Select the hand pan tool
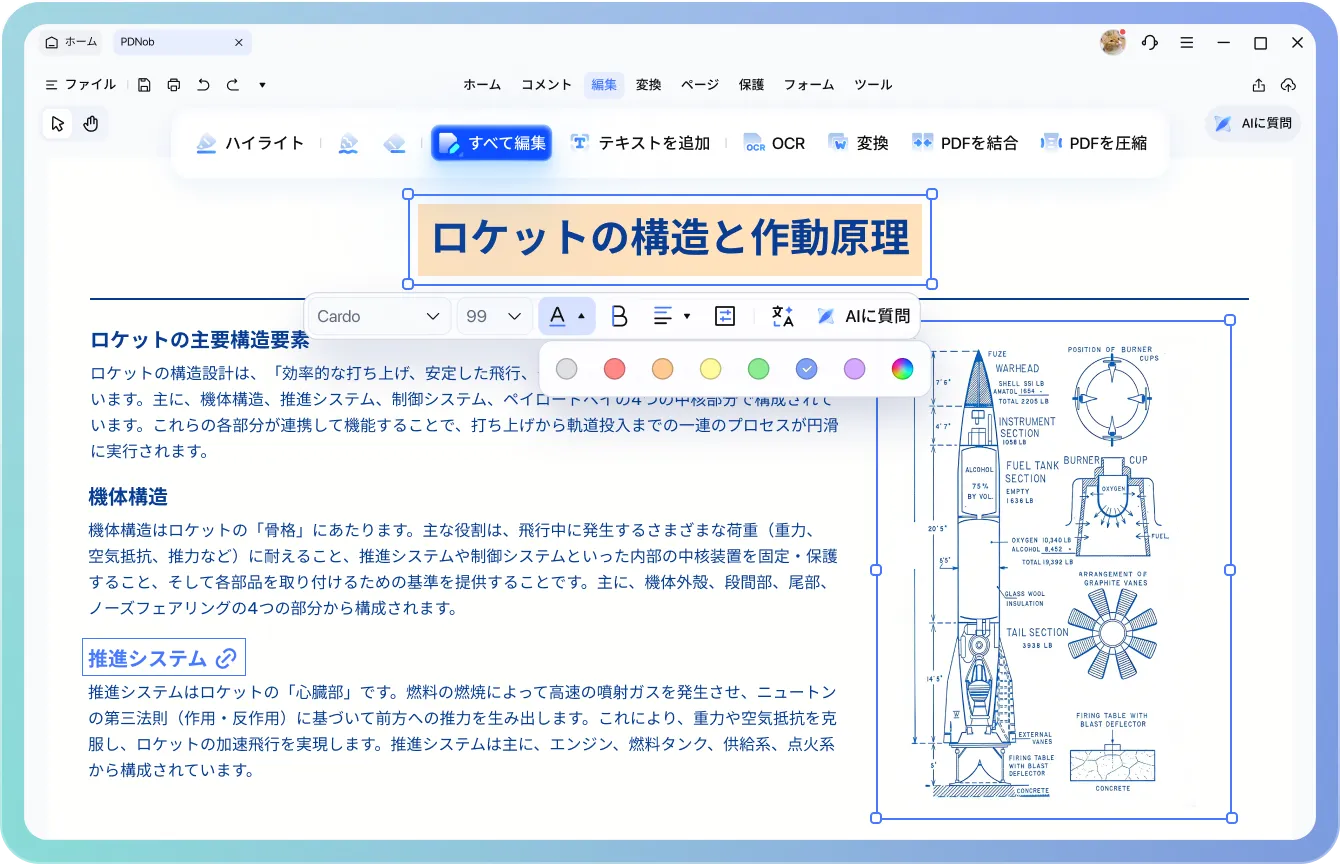The height and width of the screenshot is (864, 1340). tap(91, 124)
